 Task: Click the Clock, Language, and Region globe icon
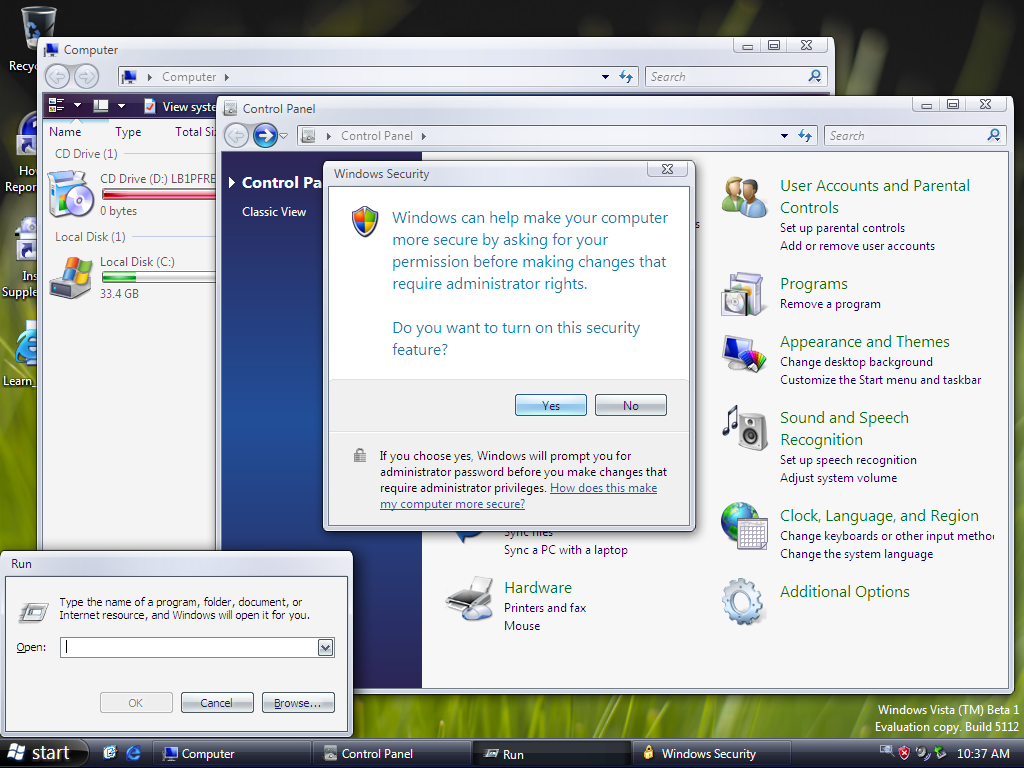click(x=744, y=525)
